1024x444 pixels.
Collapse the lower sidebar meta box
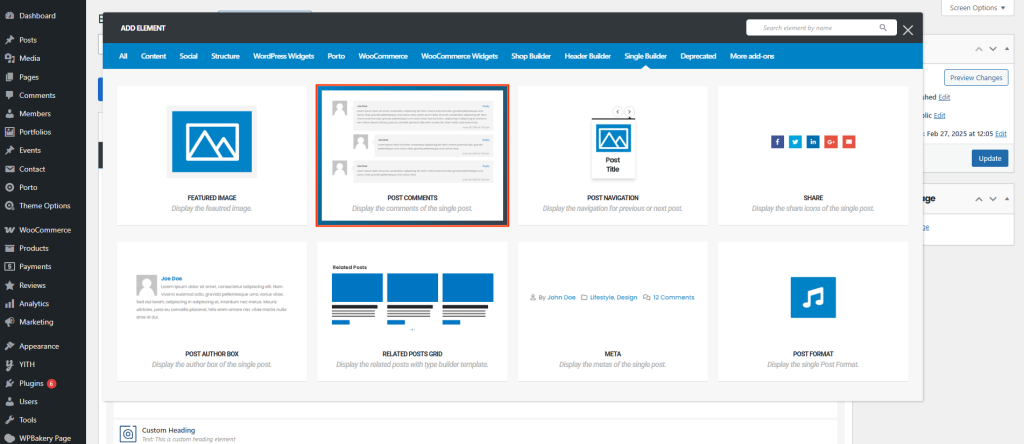(x=1009, y=199)
